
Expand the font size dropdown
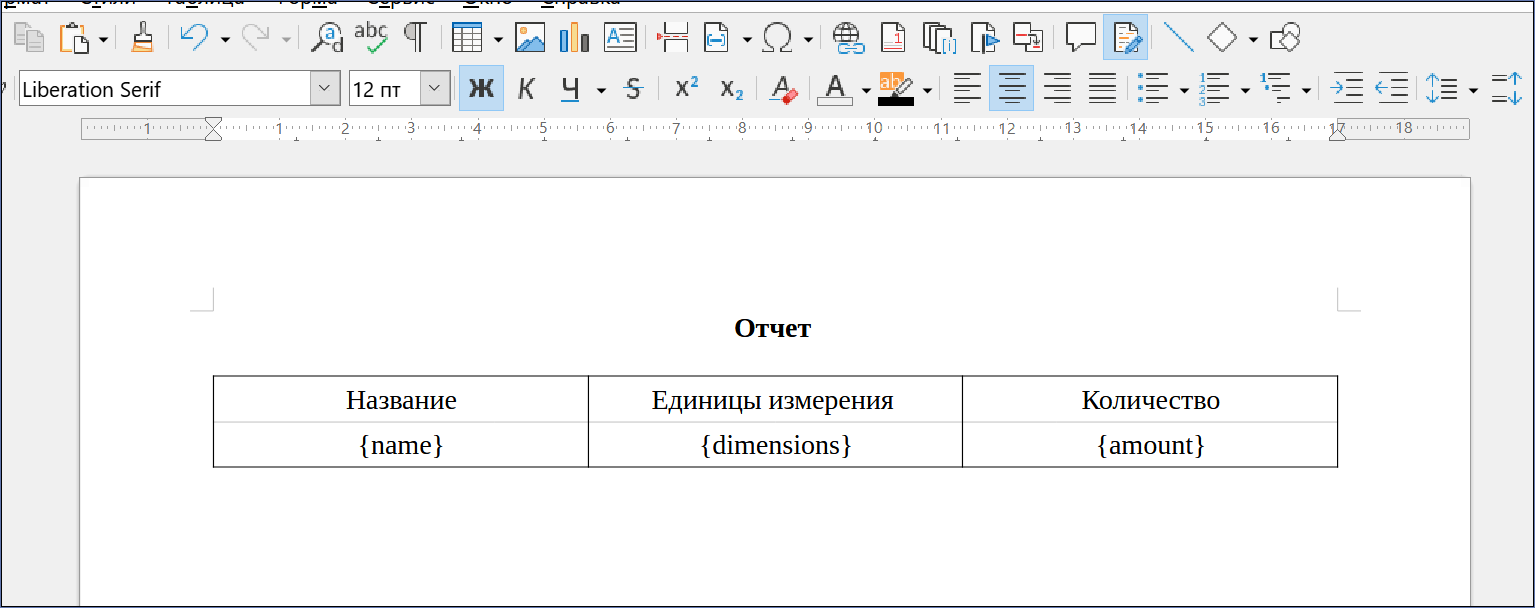click(435, 89)
